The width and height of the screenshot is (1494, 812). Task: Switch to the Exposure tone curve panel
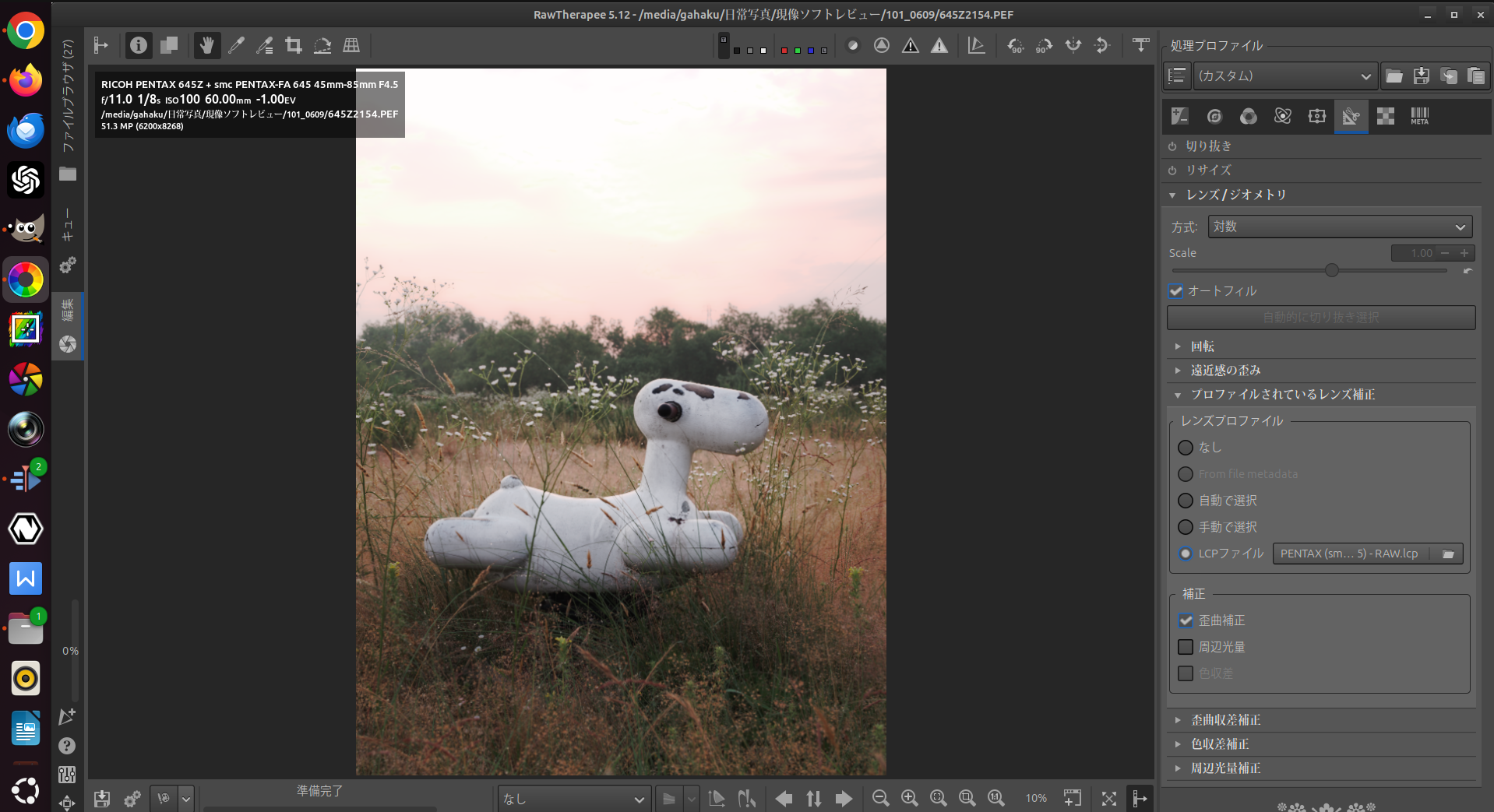tap(1179, 116)
